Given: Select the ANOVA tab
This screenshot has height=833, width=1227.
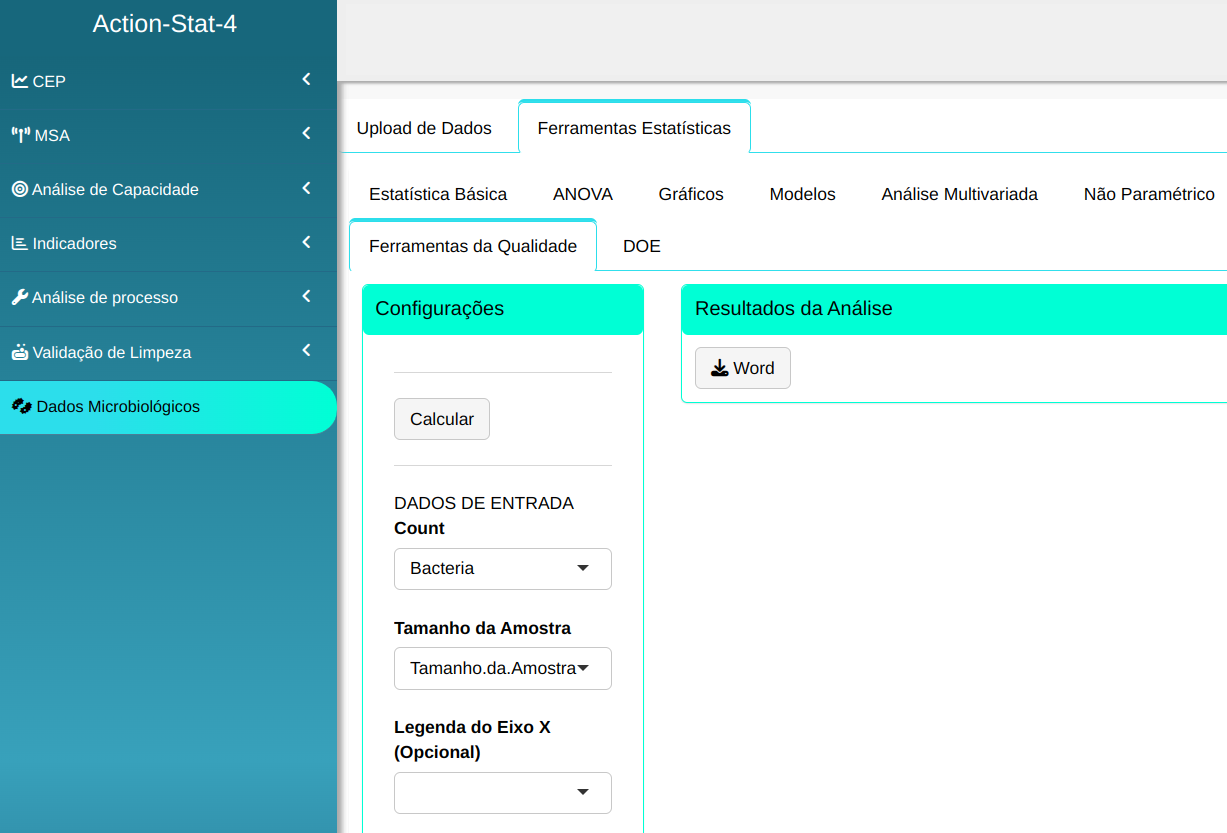Looking at the screenshot, I should click(582, 194).
